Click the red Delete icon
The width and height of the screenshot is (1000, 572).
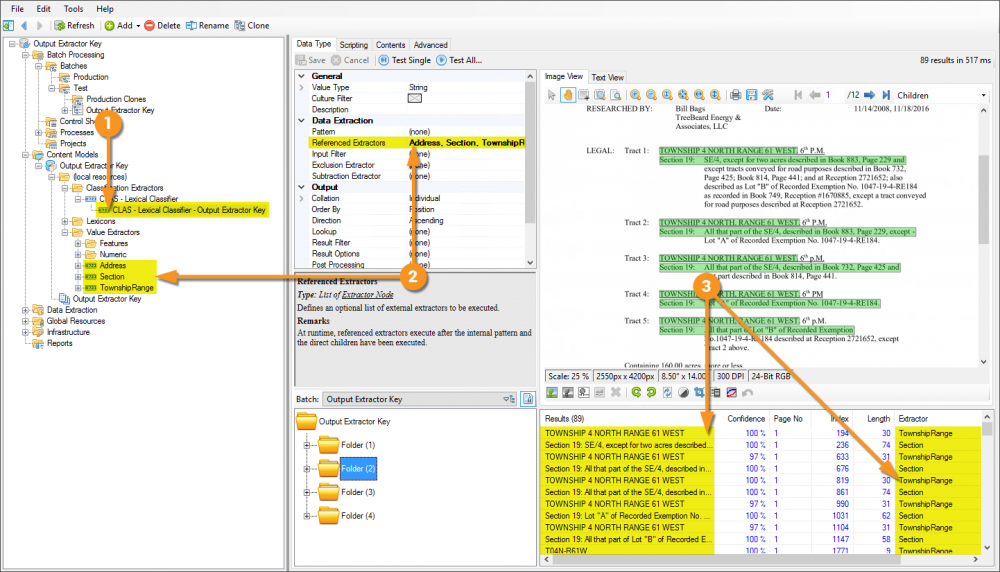click(150, 25)
